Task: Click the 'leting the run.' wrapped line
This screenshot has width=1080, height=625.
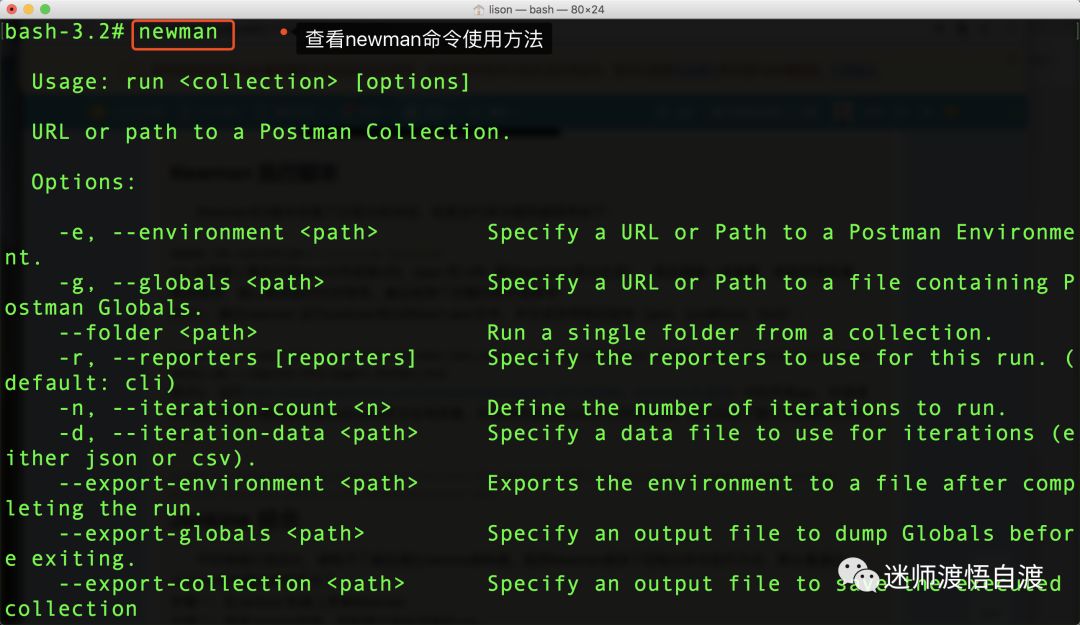Action: click(103, 509)
